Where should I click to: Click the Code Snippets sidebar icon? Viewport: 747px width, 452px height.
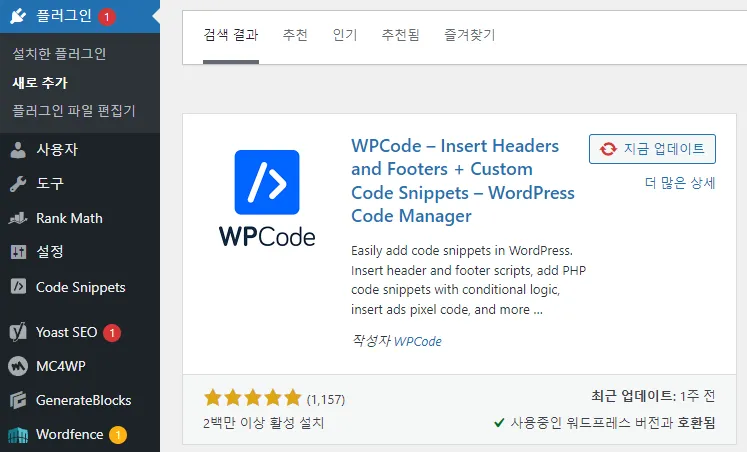[18, 286]
